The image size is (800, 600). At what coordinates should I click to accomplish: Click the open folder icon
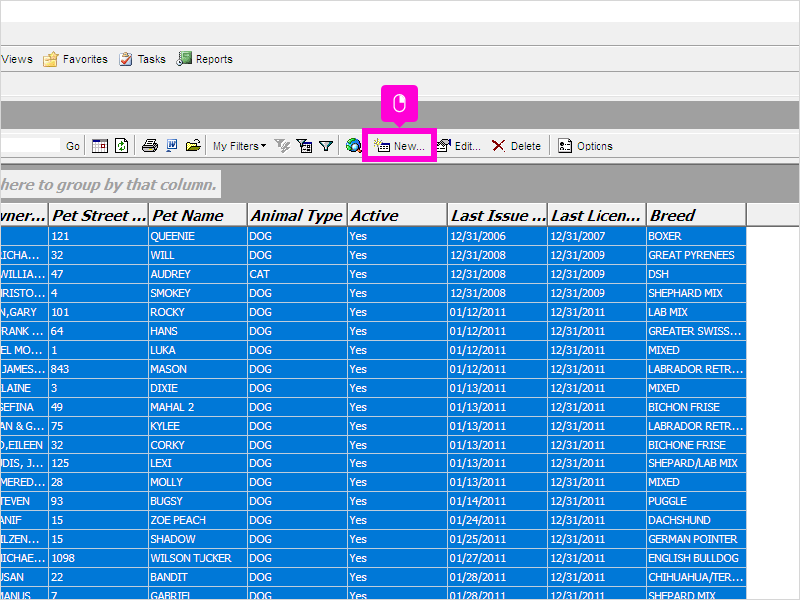[193, 146]
